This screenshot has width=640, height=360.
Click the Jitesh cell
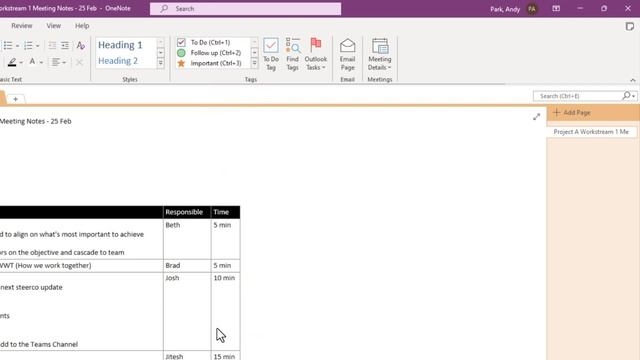(187, 356)
